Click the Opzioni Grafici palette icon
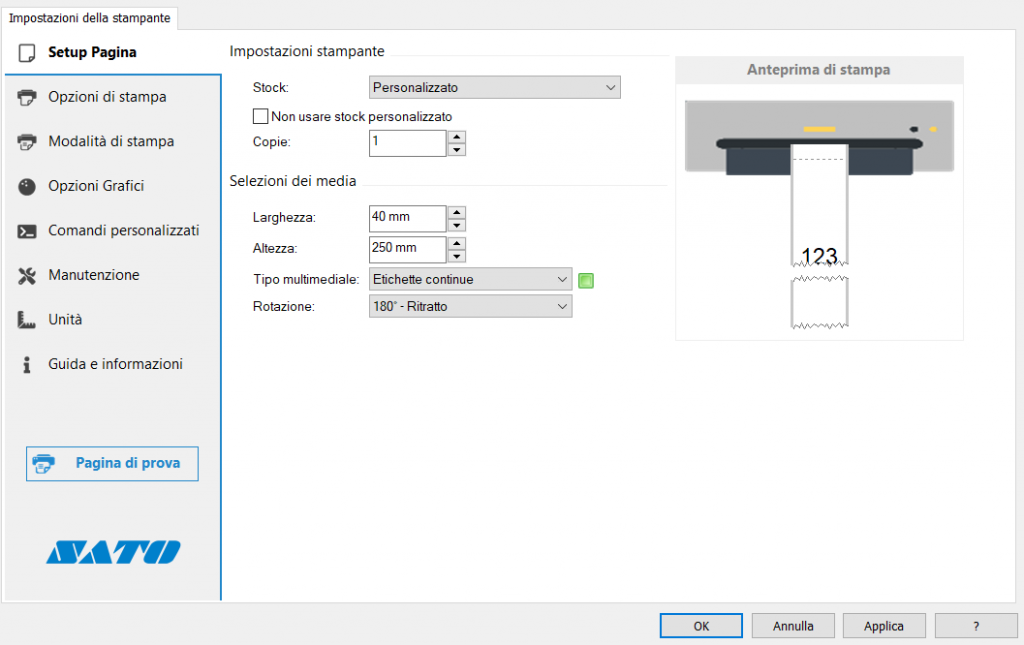This screenshot has height=645, width=1024. [x=27, y=187]
